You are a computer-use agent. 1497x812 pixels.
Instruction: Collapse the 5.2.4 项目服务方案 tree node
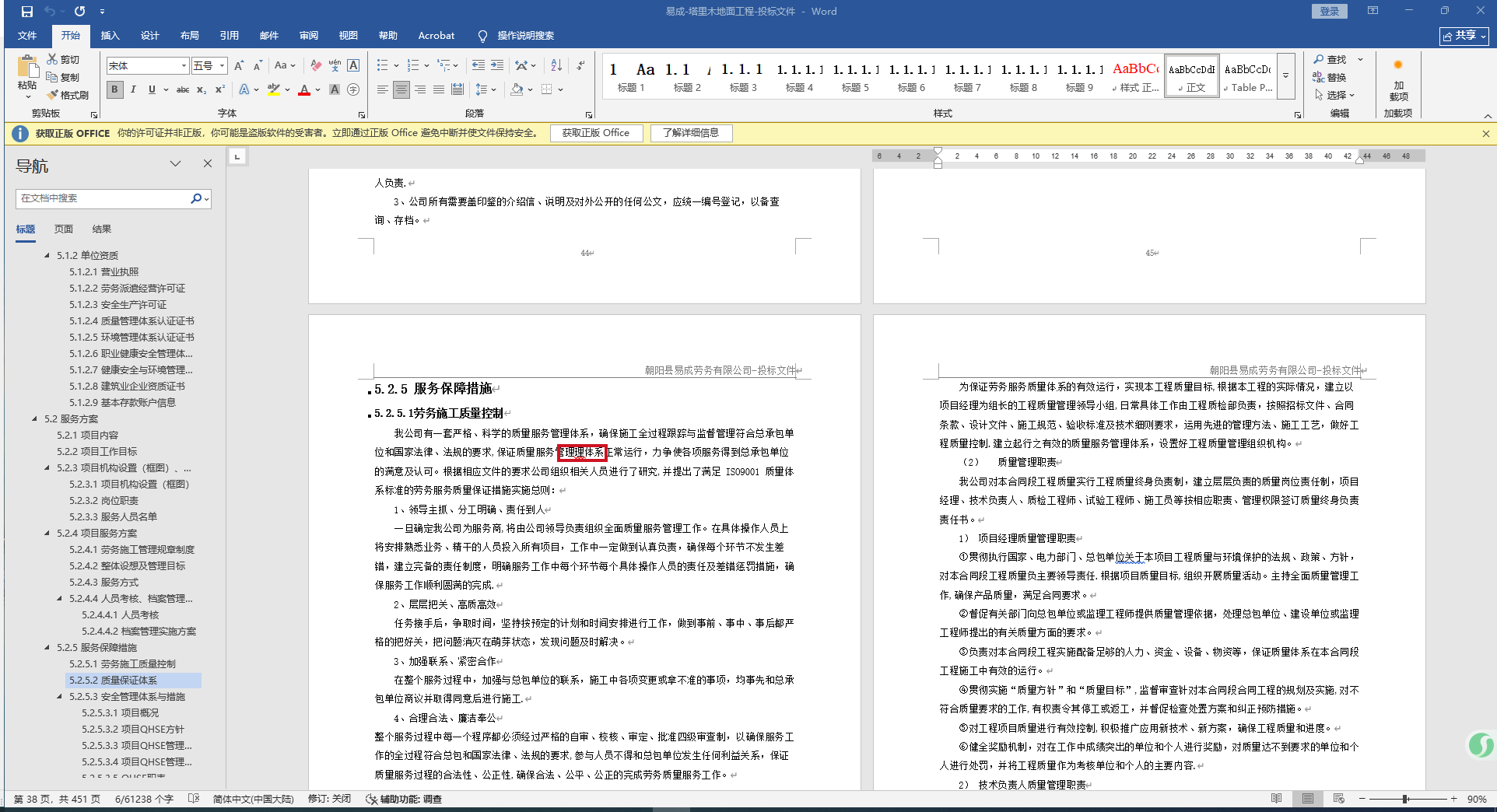(47, 534)
